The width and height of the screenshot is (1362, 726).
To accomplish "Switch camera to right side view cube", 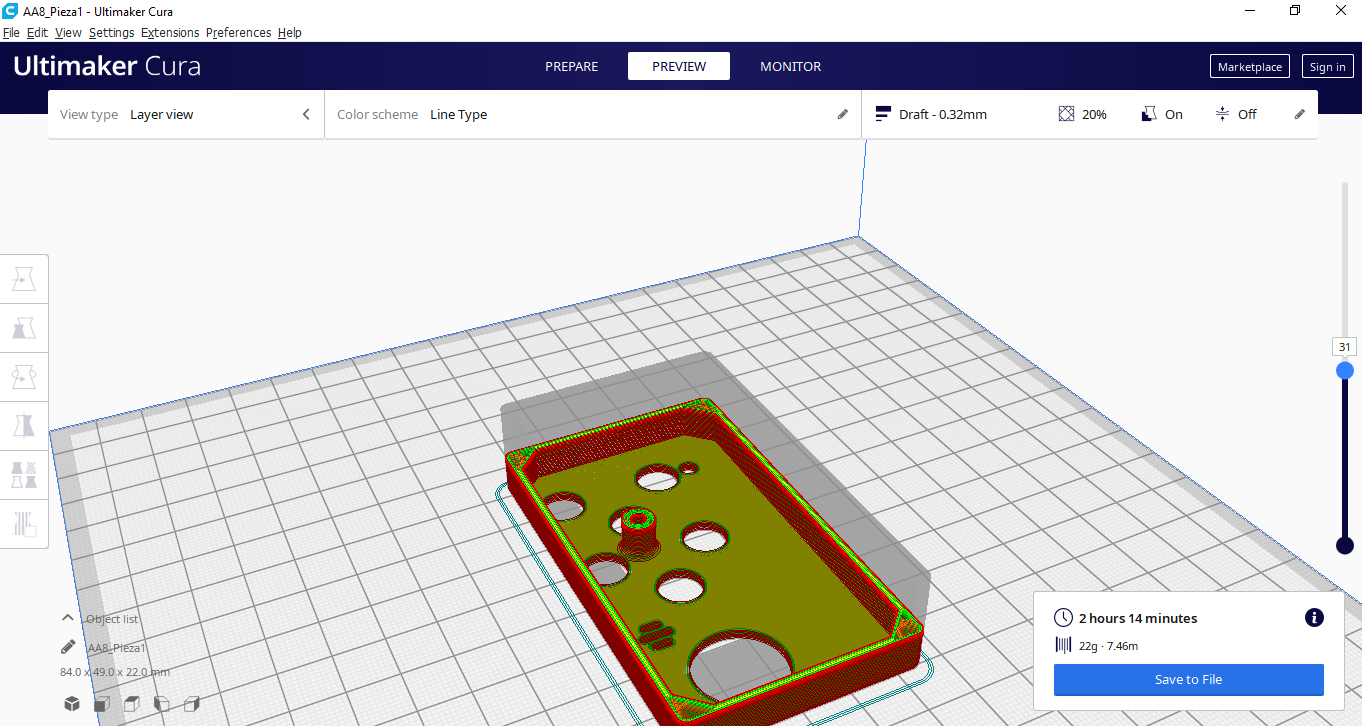I will pyautogui.click(x=192, y=704).
